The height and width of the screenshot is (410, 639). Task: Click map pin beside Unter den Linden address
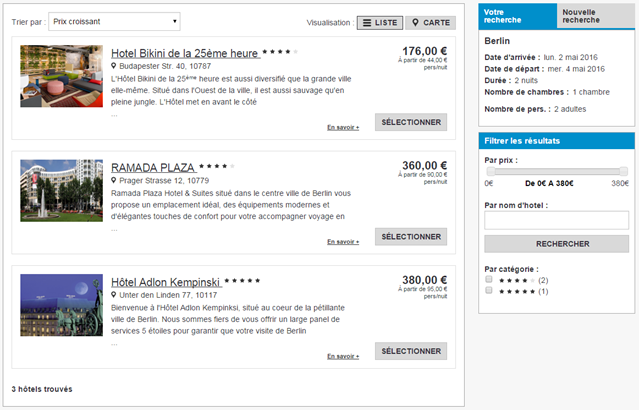(114, 296)
